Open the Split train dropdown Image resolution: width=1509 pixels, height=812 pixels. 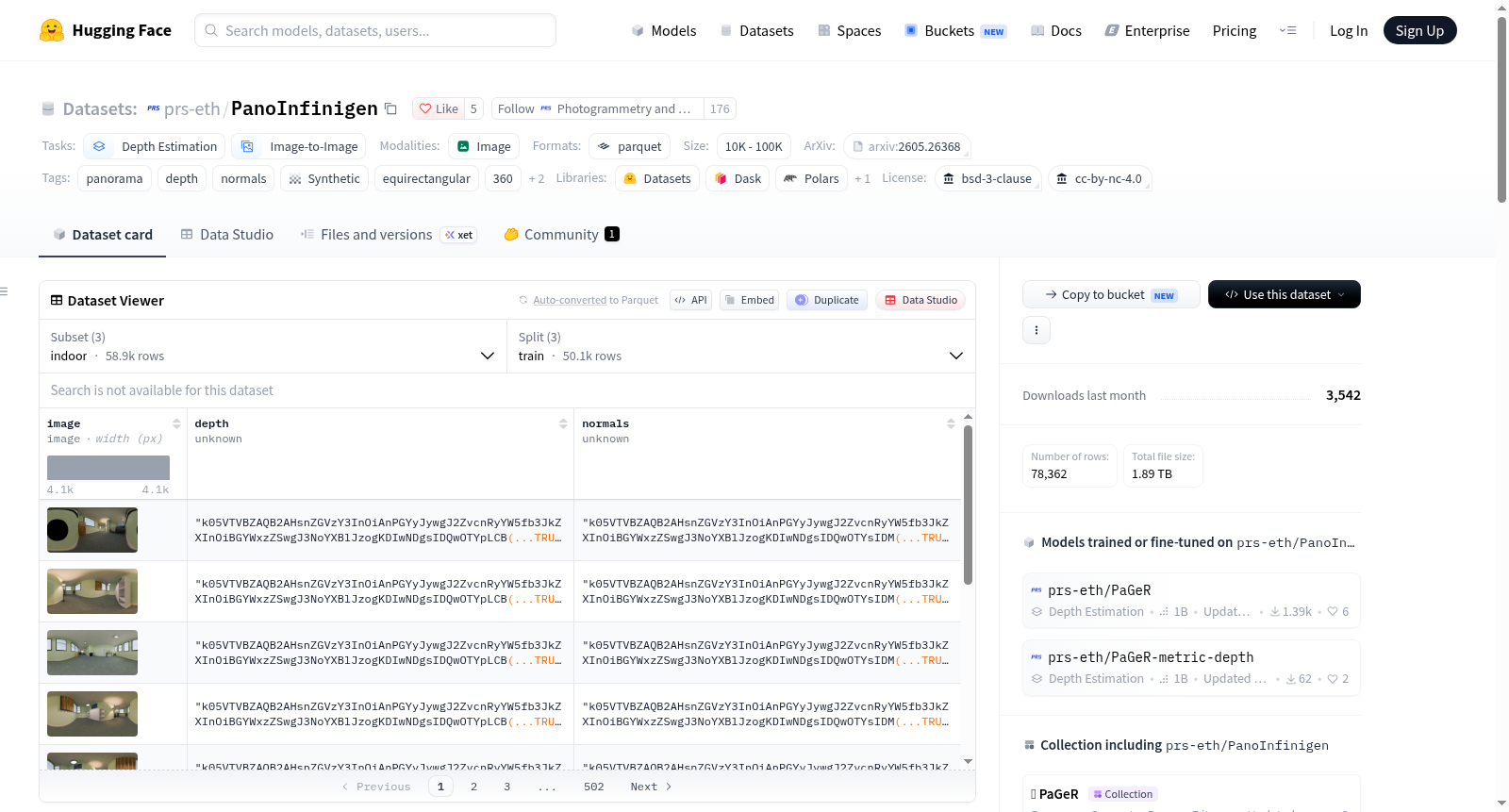(741, 346)
